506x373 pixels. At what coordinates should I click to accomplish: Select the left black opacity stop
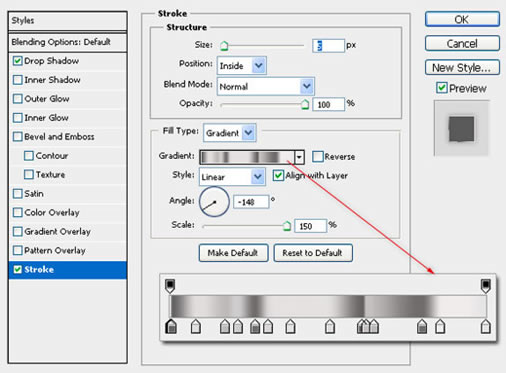[x=170, y=286]
